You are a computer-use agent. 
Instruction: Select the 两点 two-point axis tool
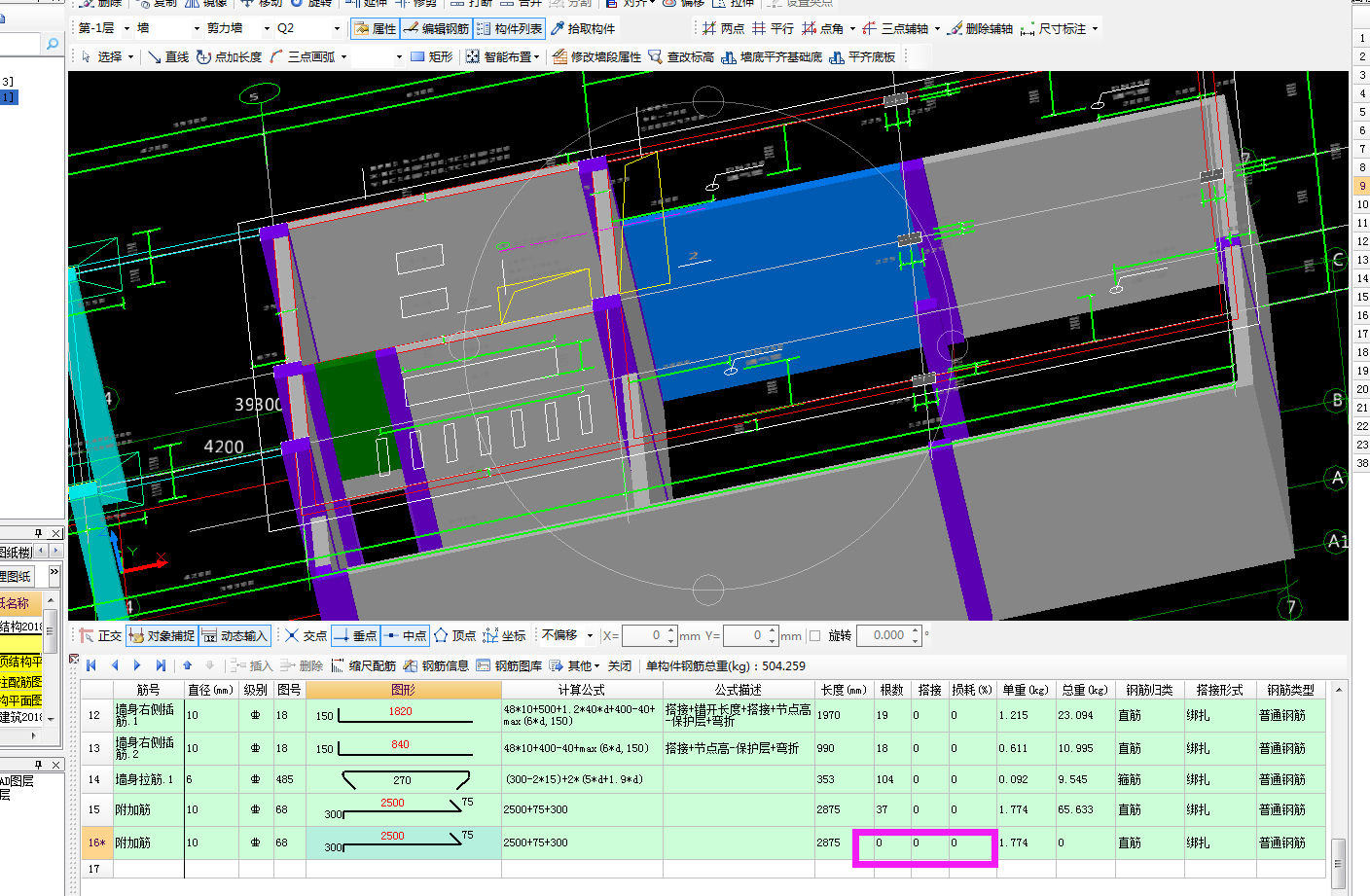tap(723, 28)
